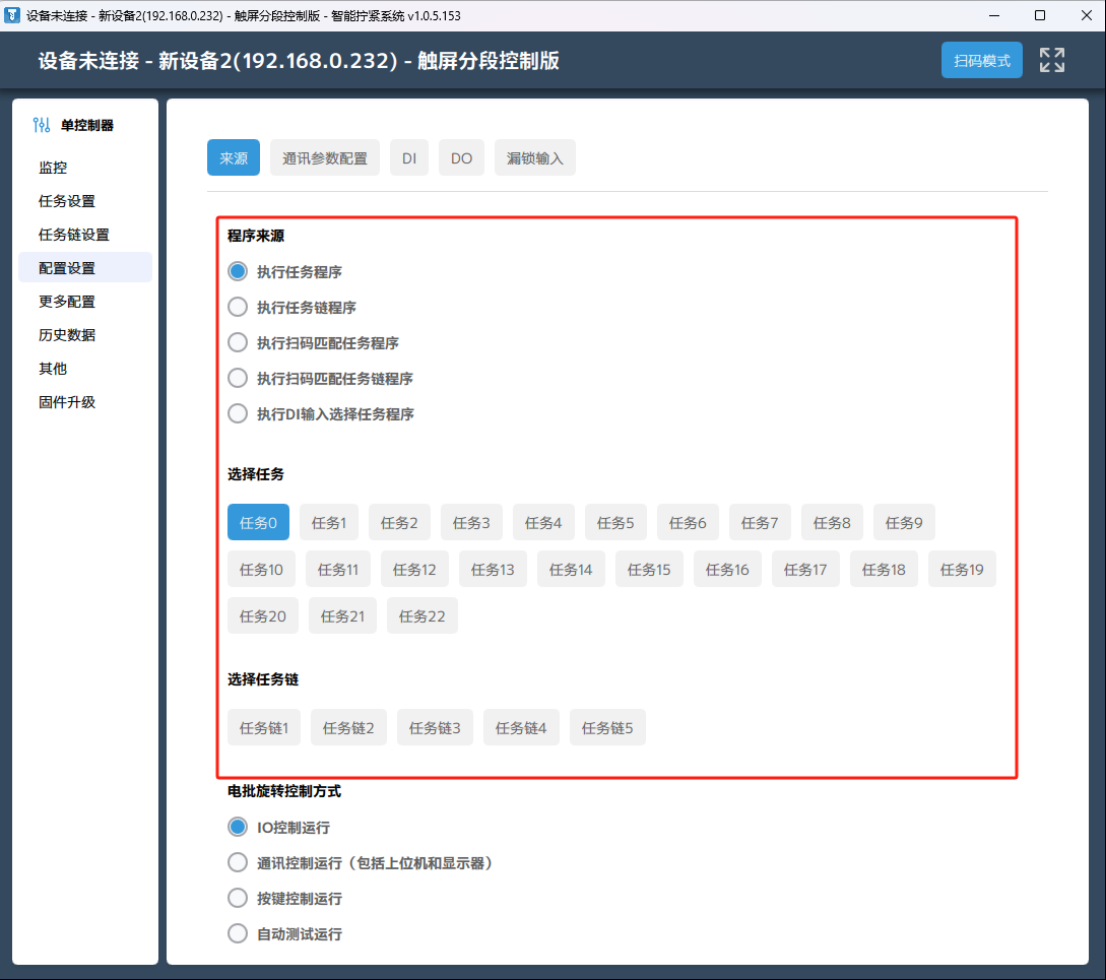Click the 单控制器 sidebar heading

[x=87, y=126]
